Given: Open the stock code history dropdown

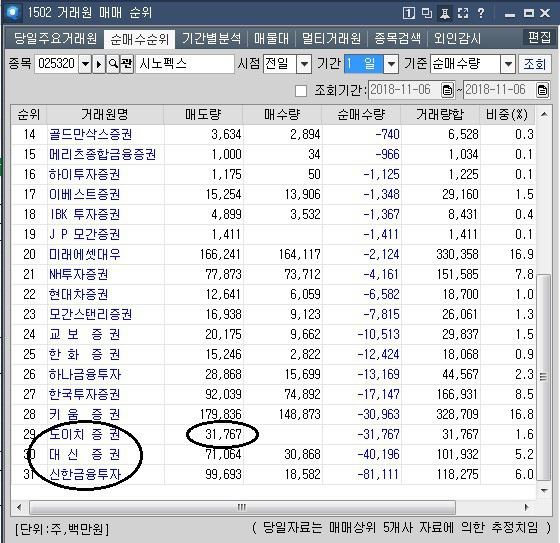Looking at the screenshot, I should (x=85, y=64).
